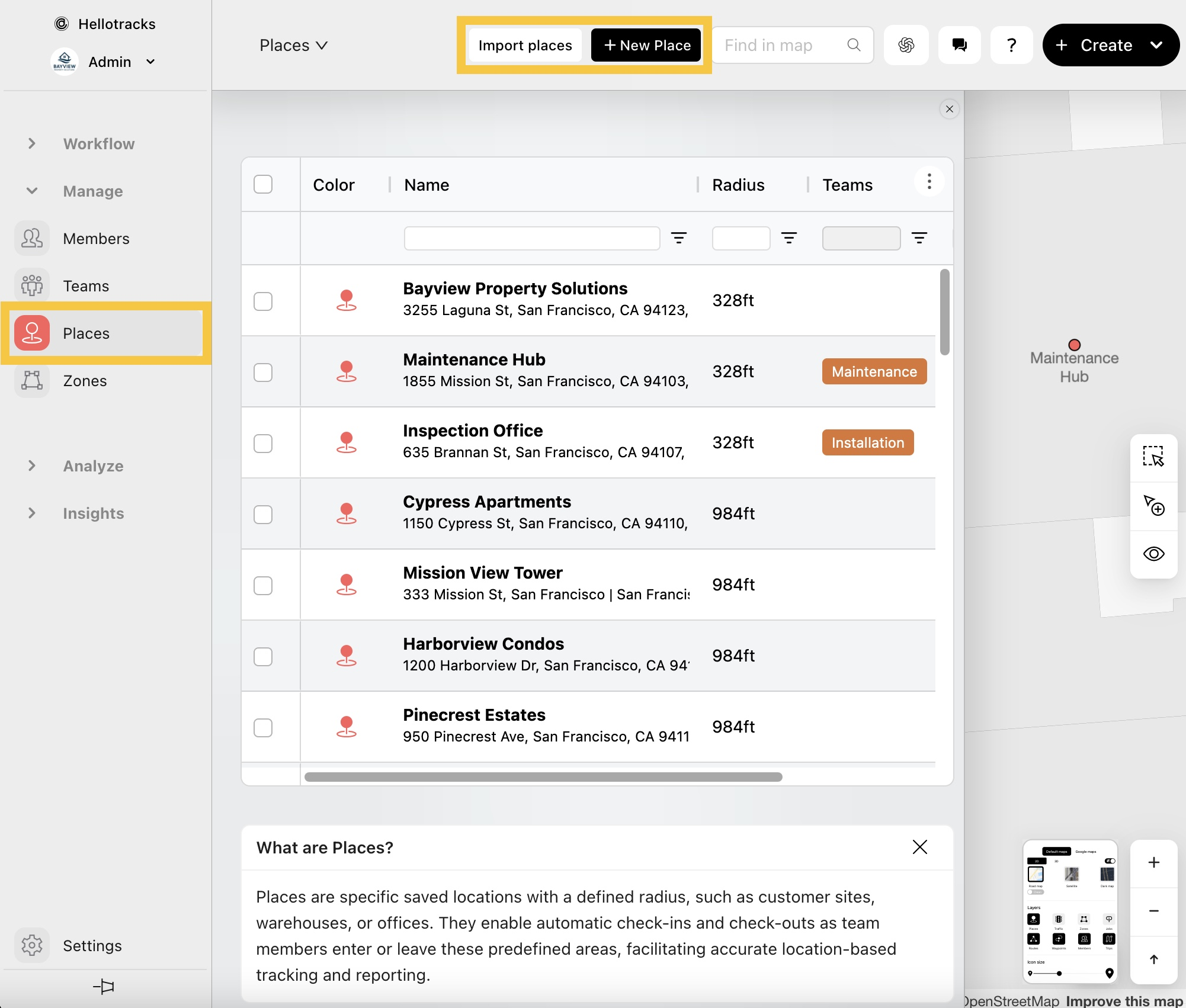Open the Name column filter icon
Screen dimensions: 1186x1008
coord(678,238)
